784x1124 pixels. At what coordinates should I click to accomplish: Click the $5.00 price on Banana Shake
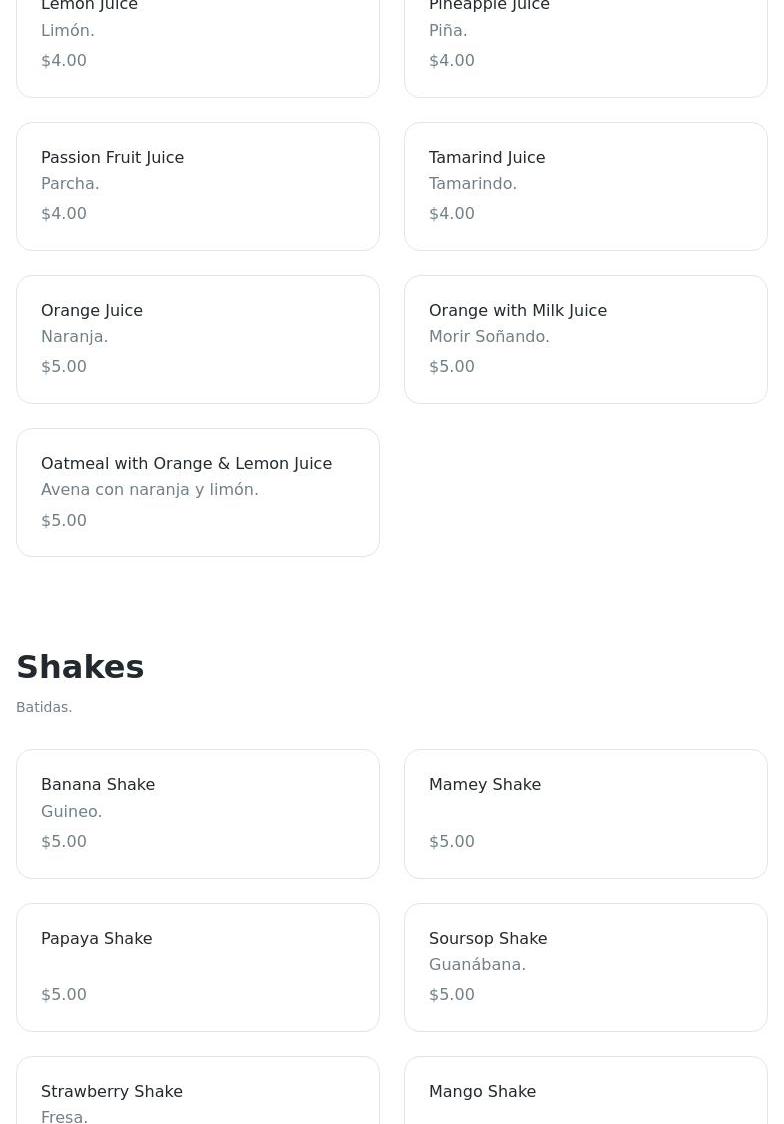(x=64, y=842)
